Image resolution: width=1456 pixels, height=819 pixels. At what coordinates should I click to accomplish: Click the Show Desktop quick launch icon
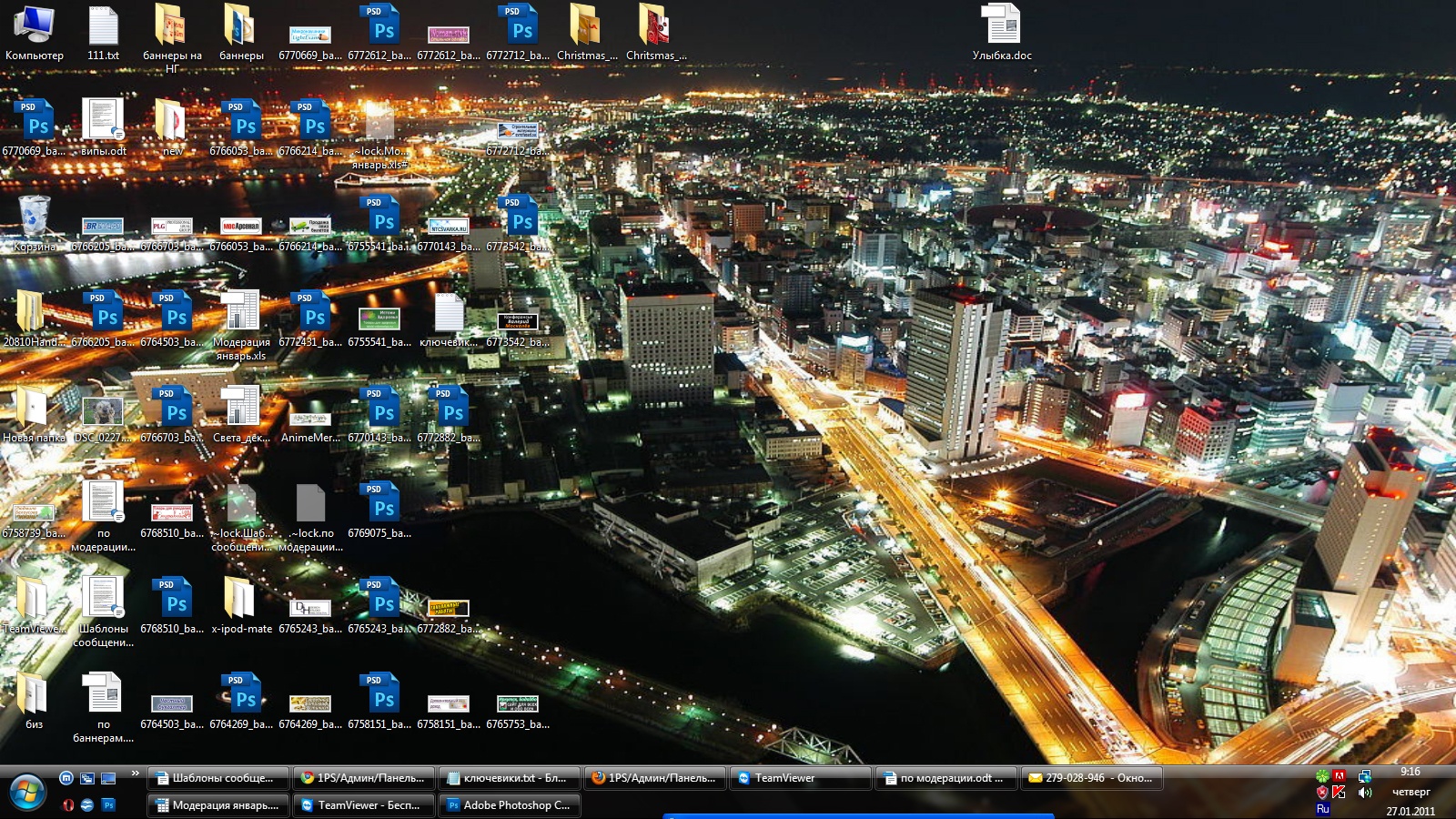(x=108, y=778)
